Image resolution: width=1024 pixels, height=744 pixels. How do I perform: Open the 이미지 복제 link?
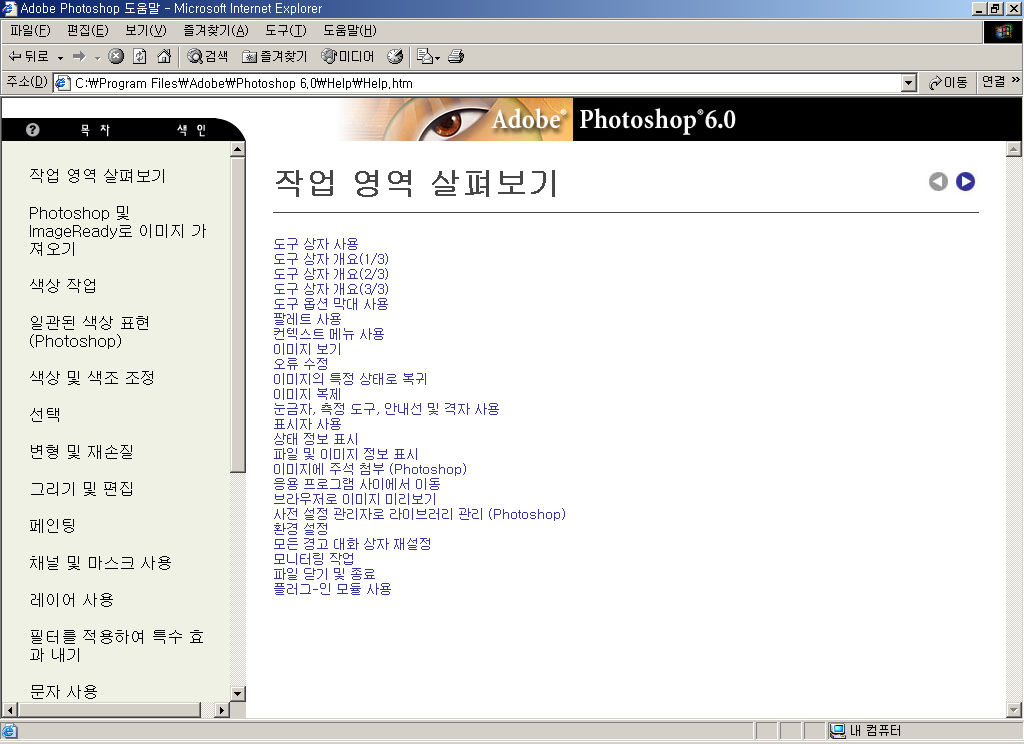pos(307,394)
